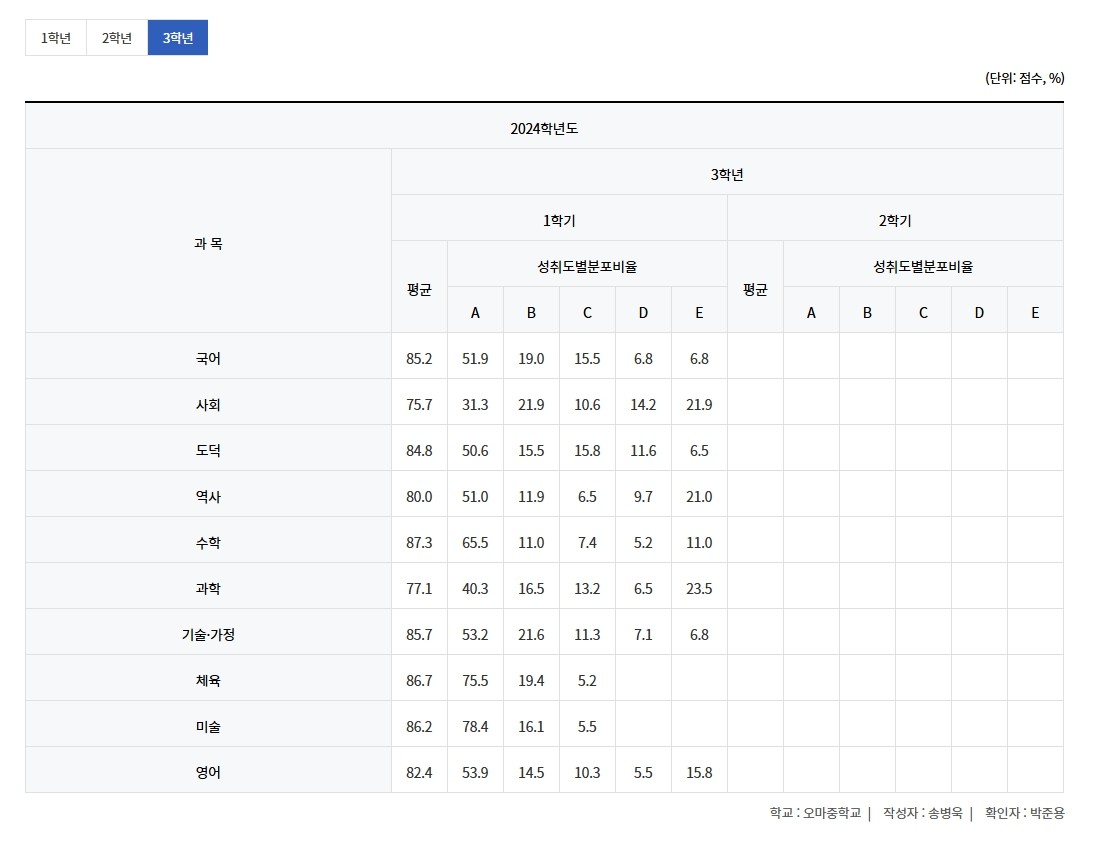Click the 미술 A-grade value 78.4
This screenshot has height=843, width=1099.
(475, 726)
